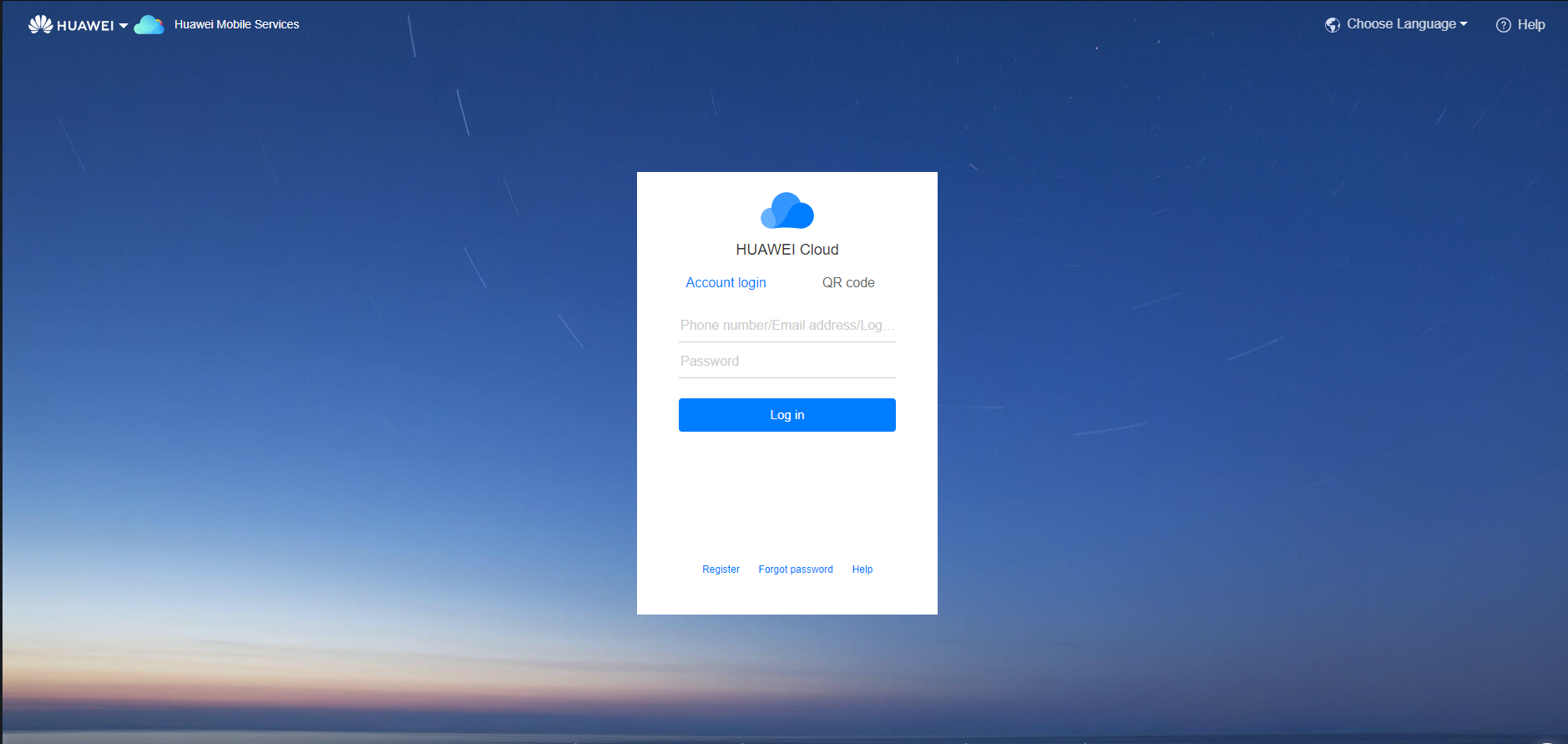Focus the Phone number/Email address field
Viewport: 1568px width, 744px height.
(x=787, y=325)
